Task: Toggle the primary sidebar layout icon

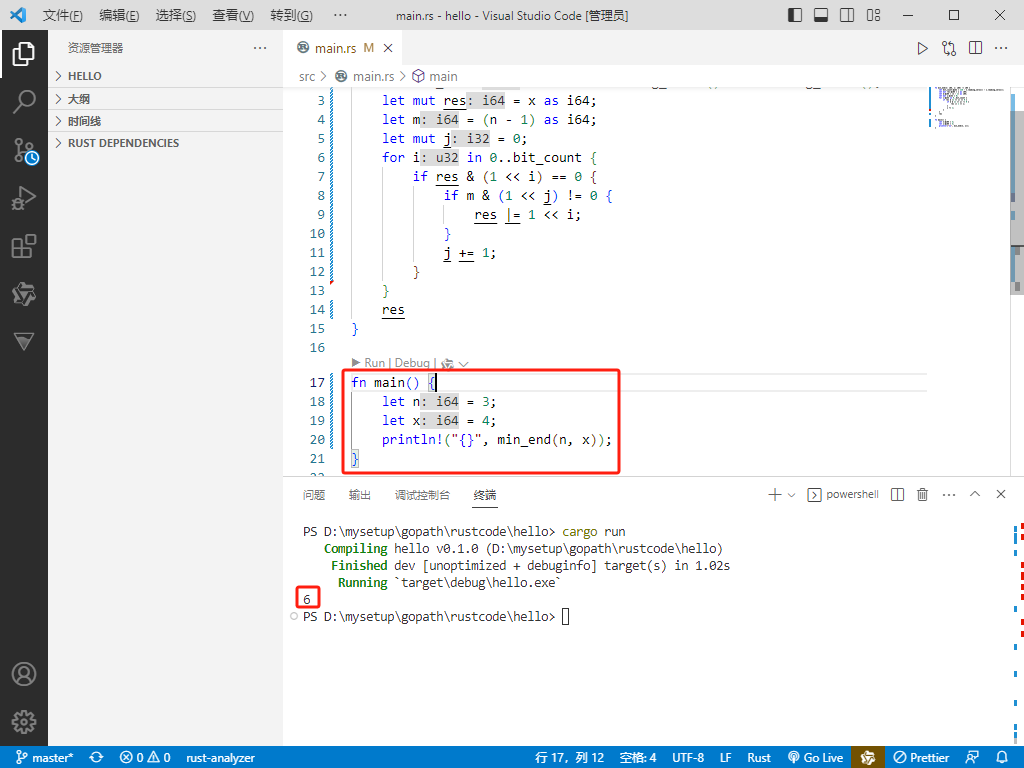Action: [x=795, y=15]
